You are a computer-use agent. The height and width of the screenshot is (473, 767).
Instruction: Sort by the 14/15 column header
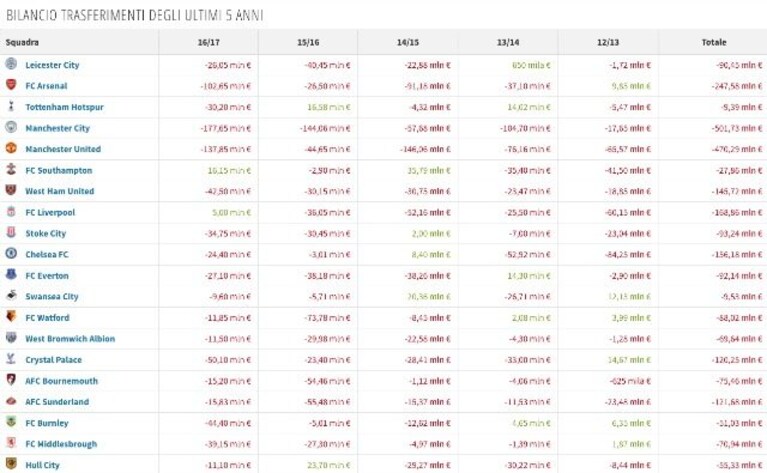pos(408,43)
